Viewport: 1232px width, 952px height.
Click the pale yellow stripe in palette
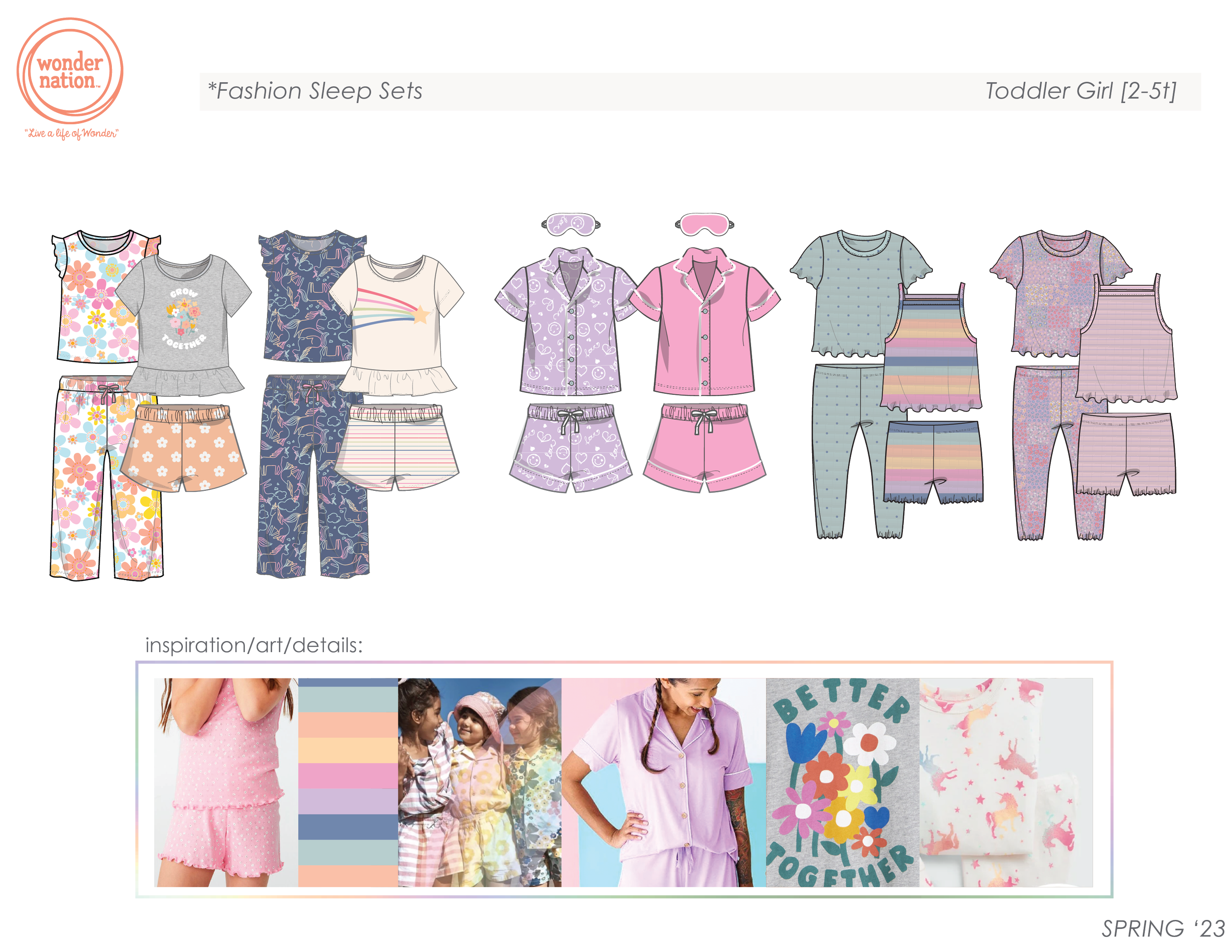347,750
